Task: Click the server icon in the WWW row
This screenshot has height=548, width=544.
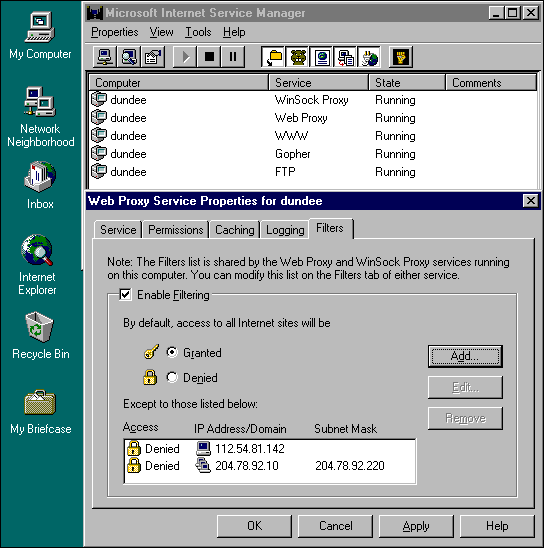Action: point(99,135)
